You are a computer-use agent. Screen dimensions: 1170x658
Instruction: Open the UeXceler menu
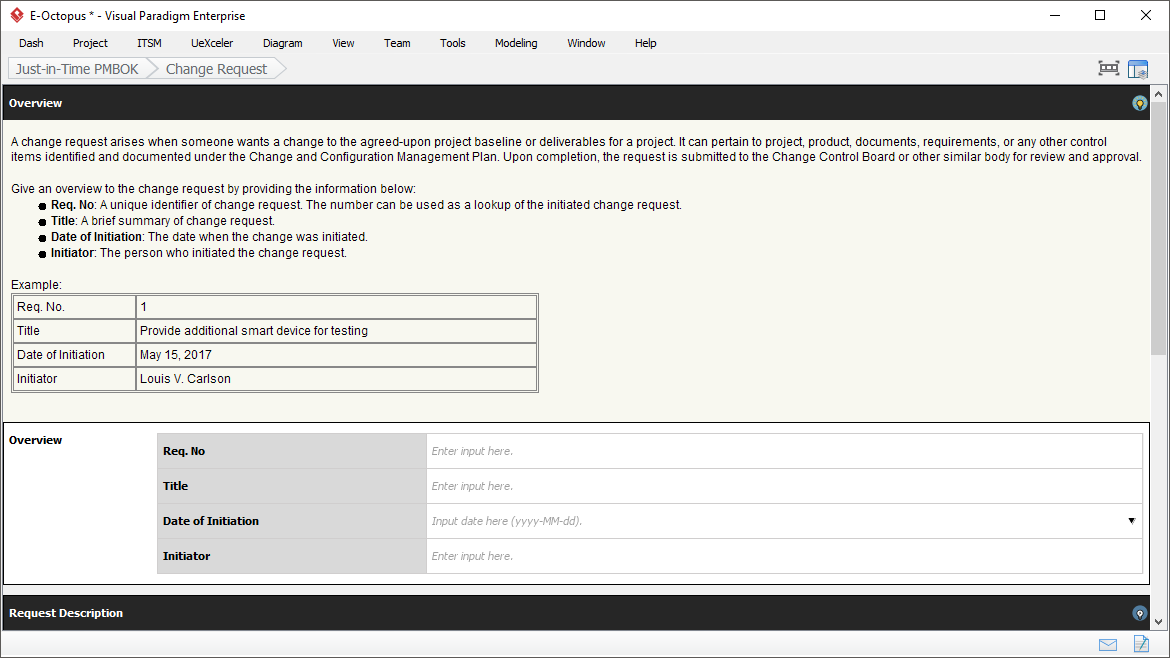(x=212, y=43)
